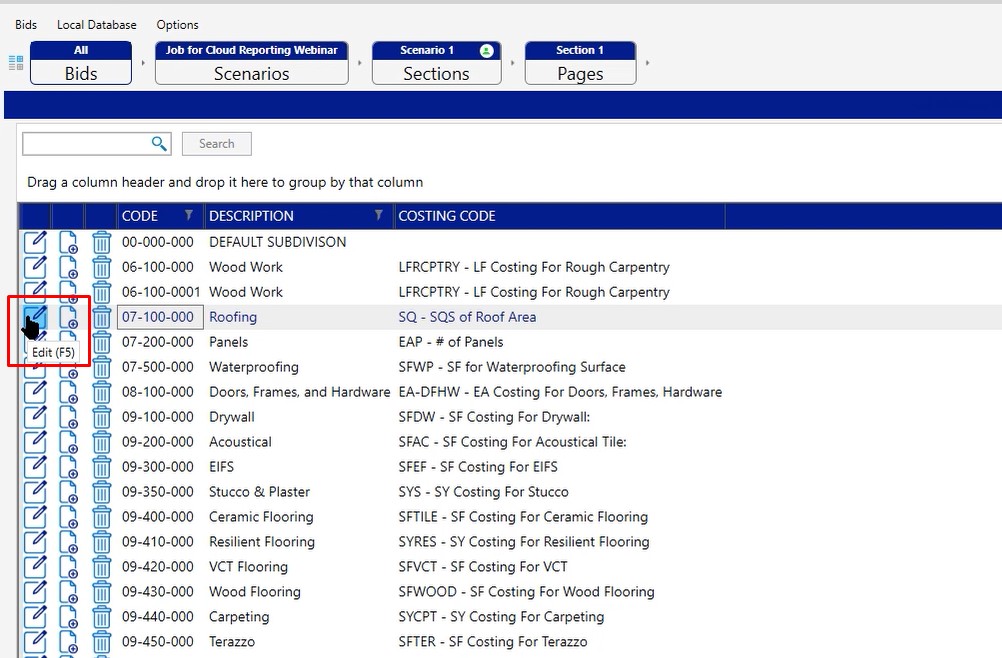
Task: Open the Local Database menu
Action: point(97,25)
